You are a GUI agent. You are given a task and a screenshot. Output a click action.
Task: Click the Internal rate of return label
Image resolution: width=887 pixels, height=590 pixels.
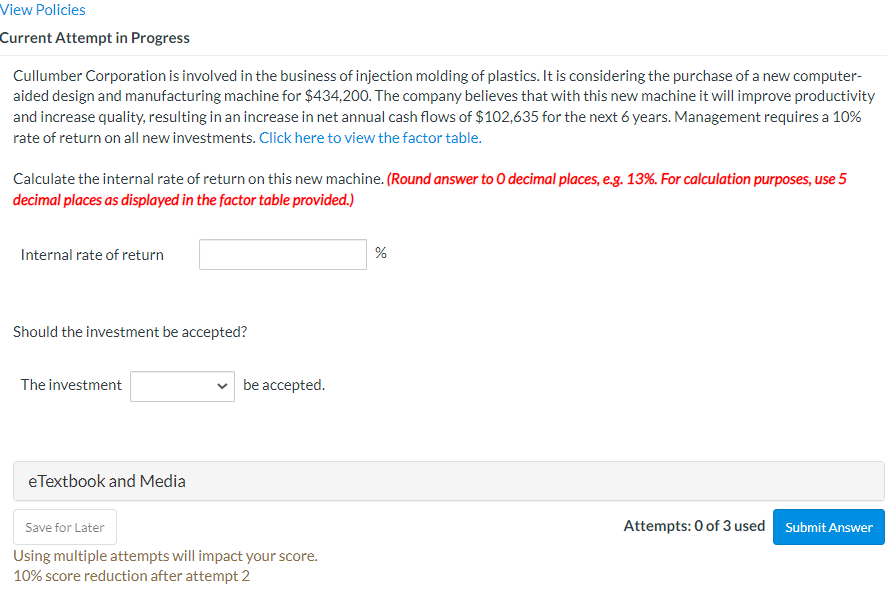92,254
